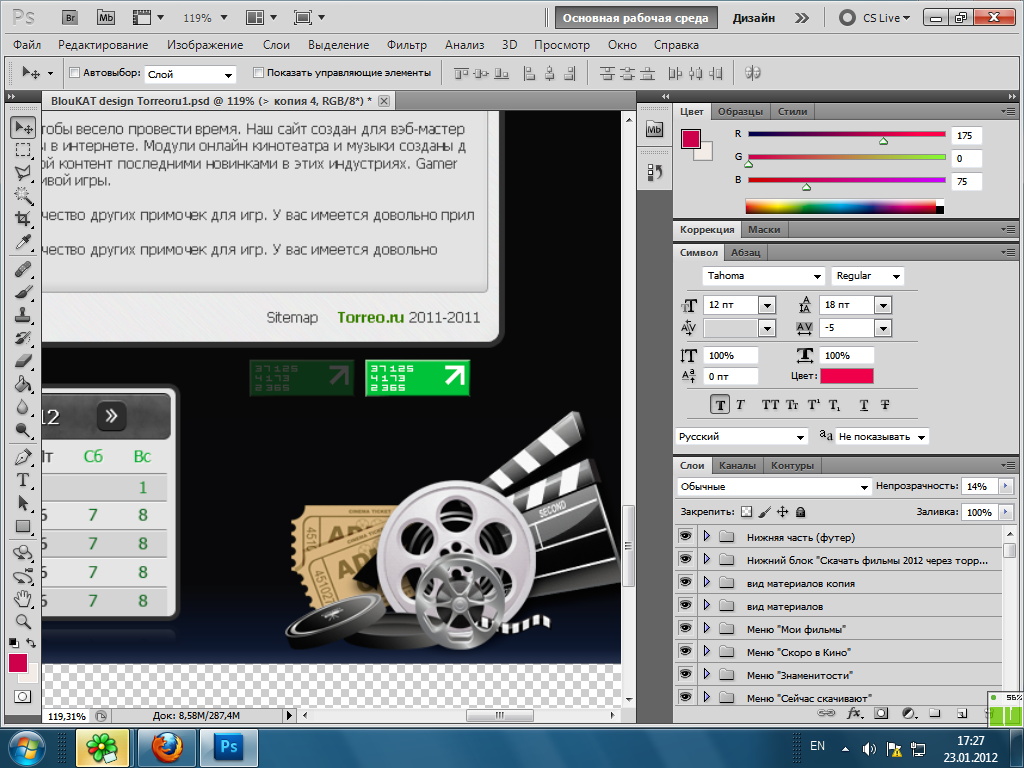Toggle Faux Bold text style

point(720,405)
